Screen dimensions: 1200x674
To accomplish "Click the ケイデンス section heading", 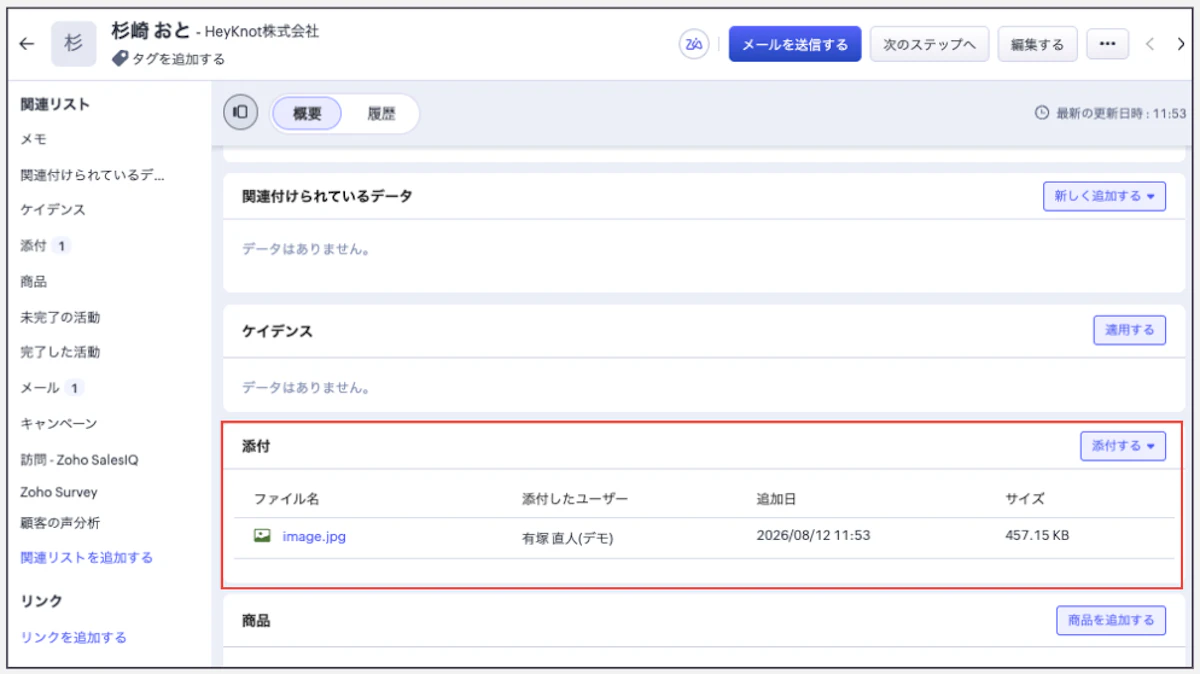I will (277, 331).
